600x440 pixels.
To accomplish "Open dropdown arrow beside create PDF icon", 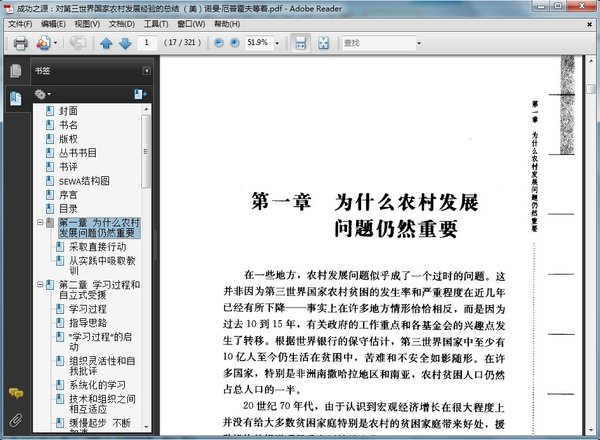I will (55, 43).
